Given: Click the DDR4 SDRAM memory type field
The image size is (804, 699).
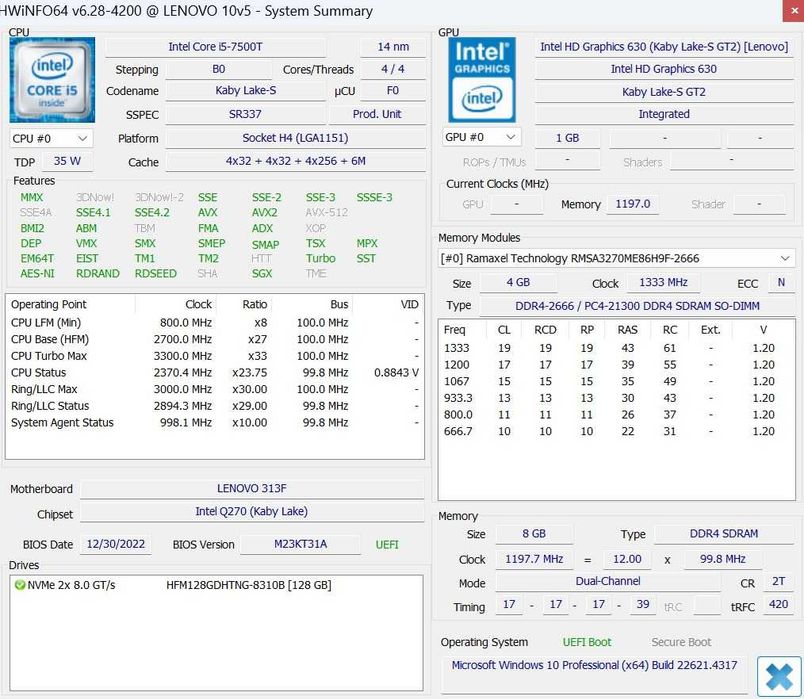Looking at the screenshot, I should pyautogui.click(x=724, y=534).
